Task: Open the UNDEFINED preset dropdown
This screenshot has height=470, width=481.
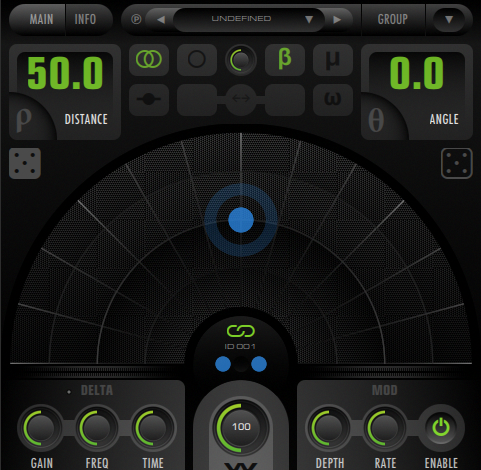Action: coord(248,19)
